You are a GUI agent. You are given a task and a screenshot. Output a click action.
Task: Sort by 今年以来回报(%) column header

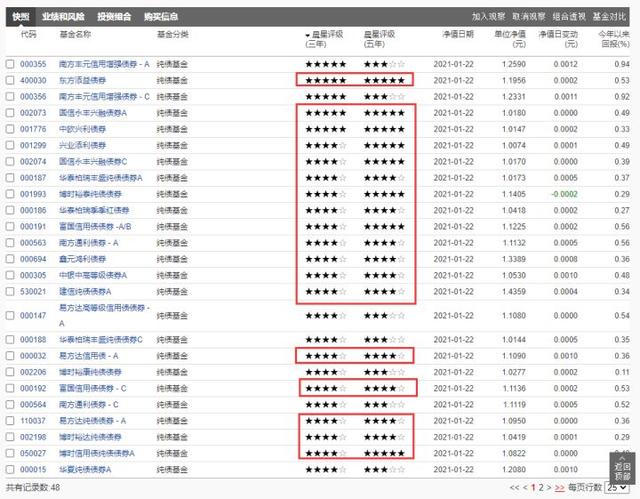coord(614,39)
